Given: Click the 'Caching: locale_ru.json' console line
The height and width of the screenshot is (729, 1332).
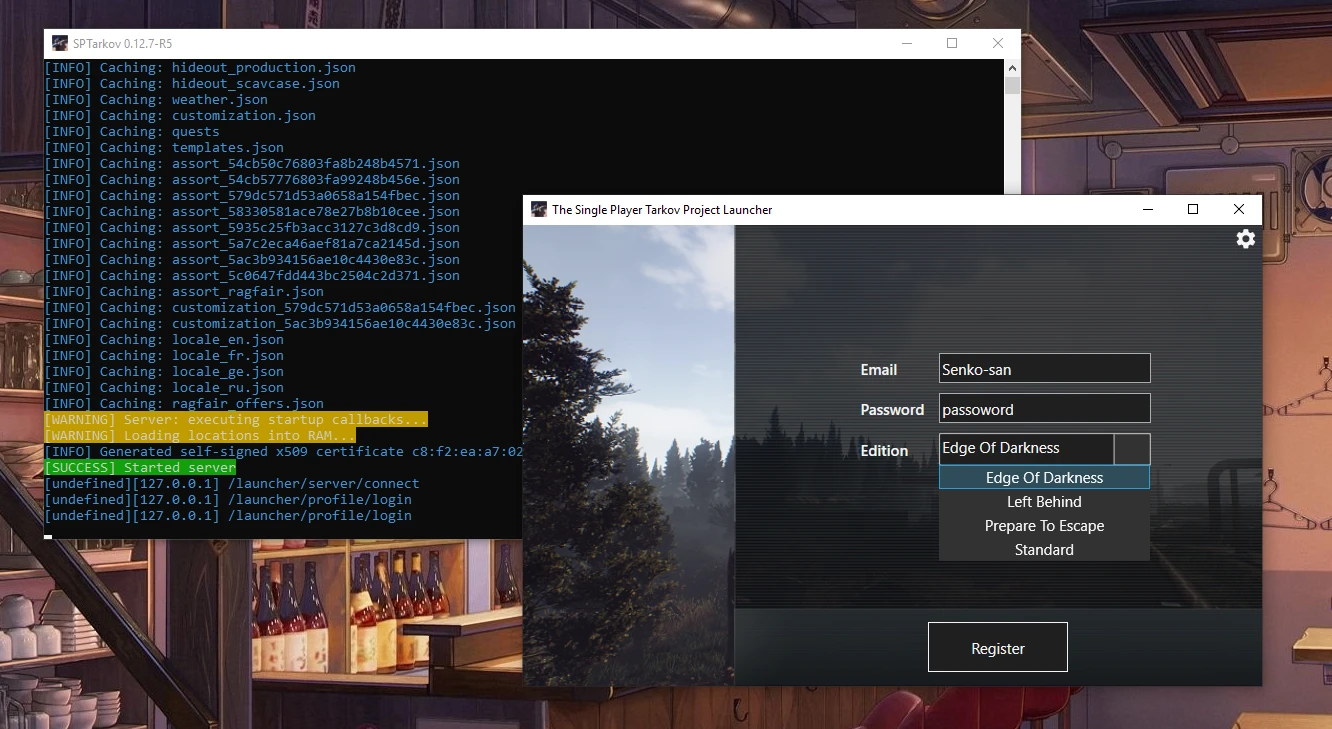Looking at the screenshot, I should point(164,387).
